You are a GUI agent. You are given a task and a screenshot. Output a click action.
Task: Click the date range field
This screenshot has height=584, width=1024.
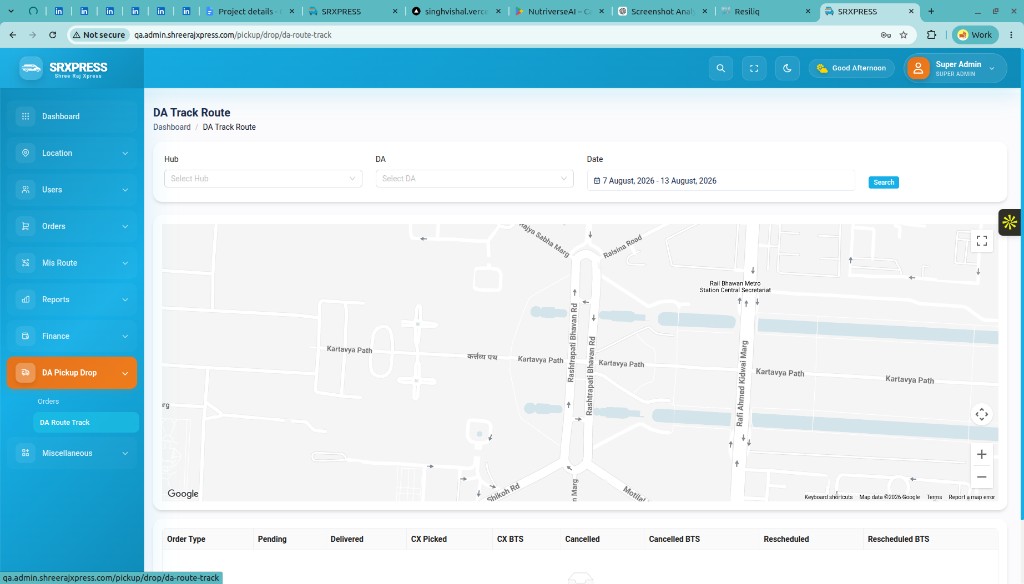pos(721,181)
